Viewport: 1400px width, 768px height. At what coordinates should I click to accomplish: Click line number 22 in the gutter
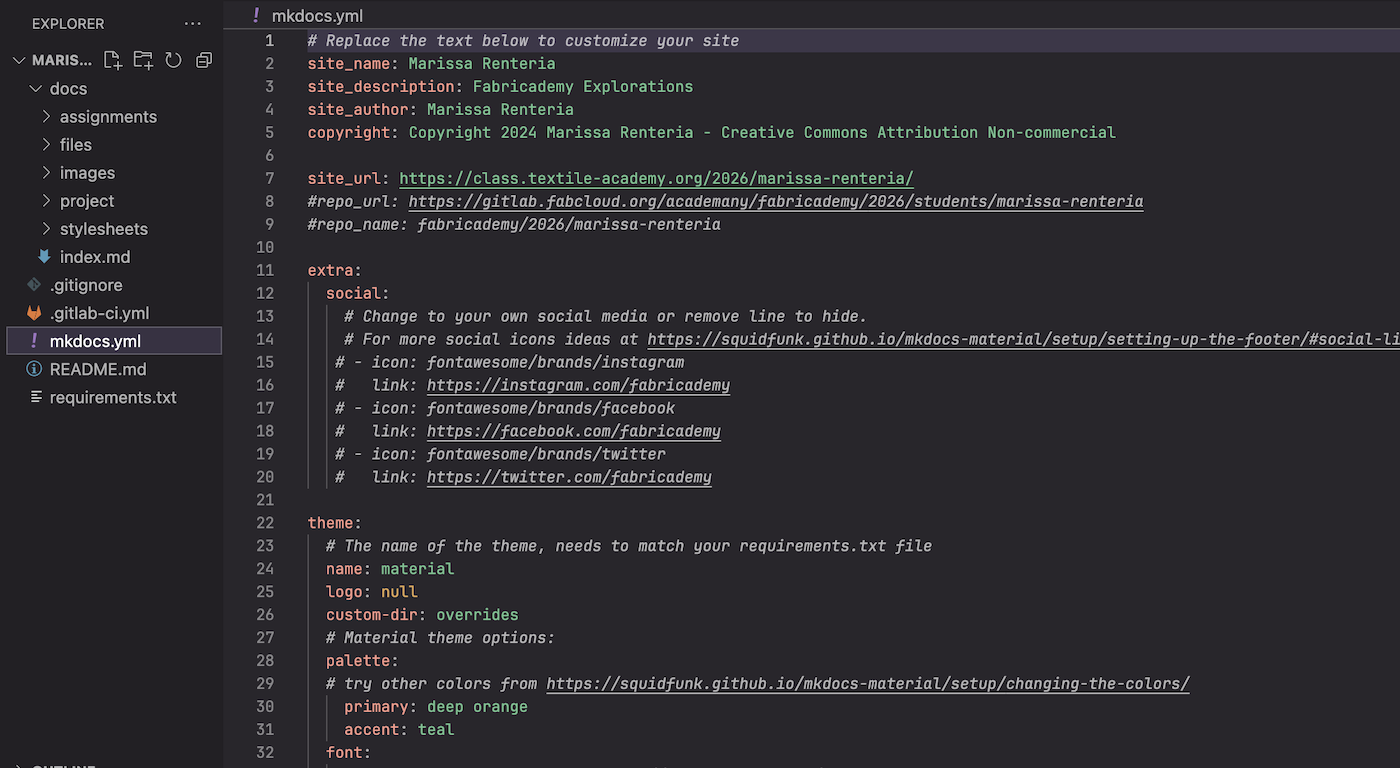tap(265, 523)
